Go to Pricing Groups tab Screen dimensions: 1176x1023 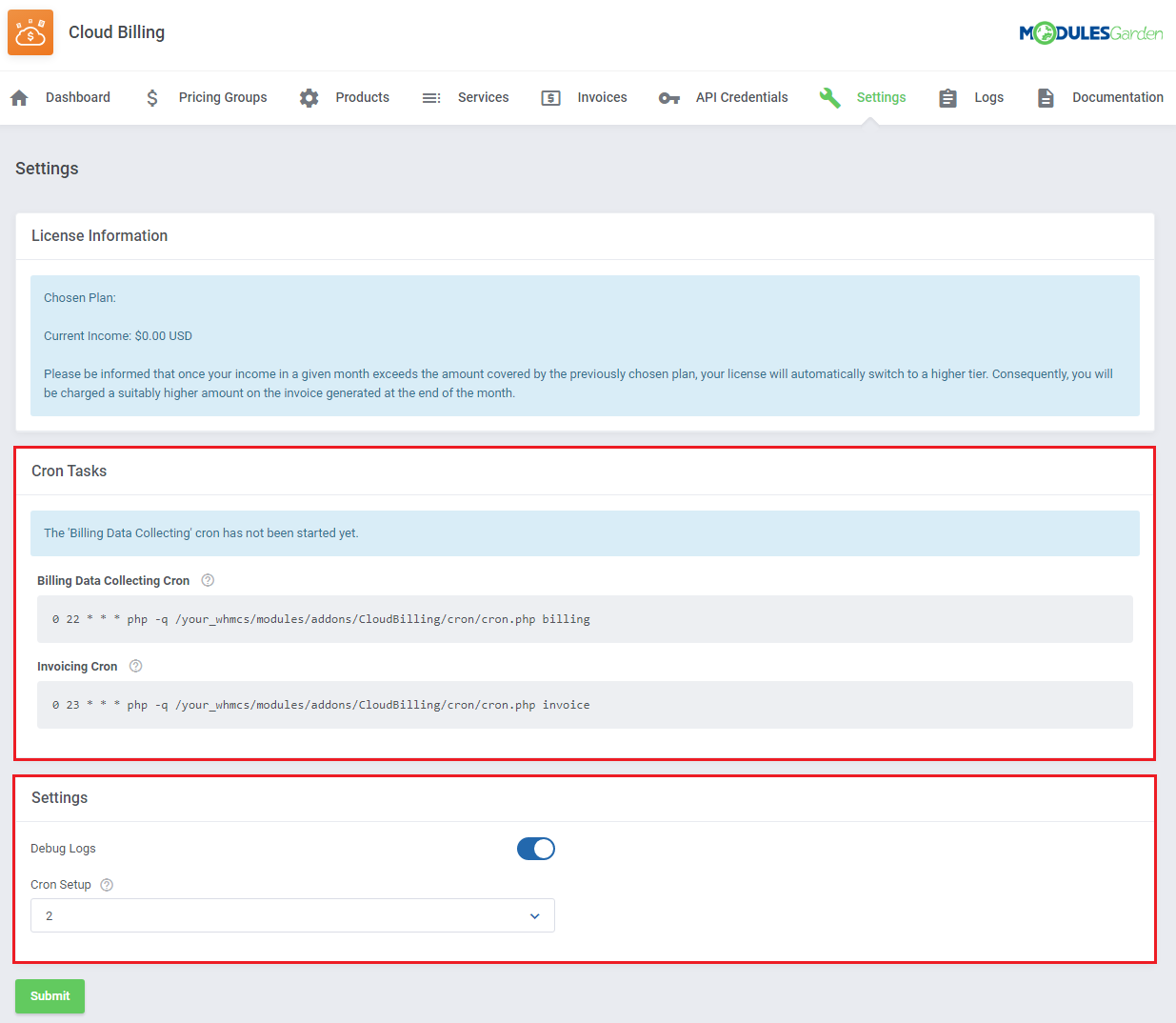[223, 97]
